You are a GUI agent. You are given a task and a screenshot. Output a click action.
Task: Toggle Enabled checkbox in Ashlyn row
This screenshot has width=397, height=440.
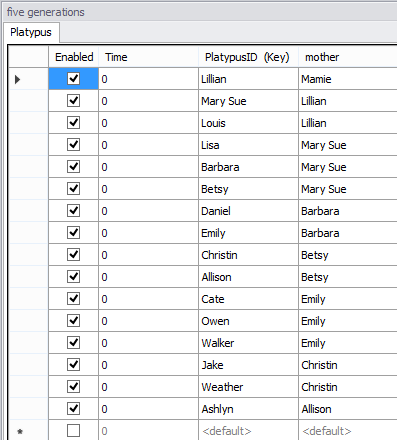pyautogui.click(x=73, y=409)
